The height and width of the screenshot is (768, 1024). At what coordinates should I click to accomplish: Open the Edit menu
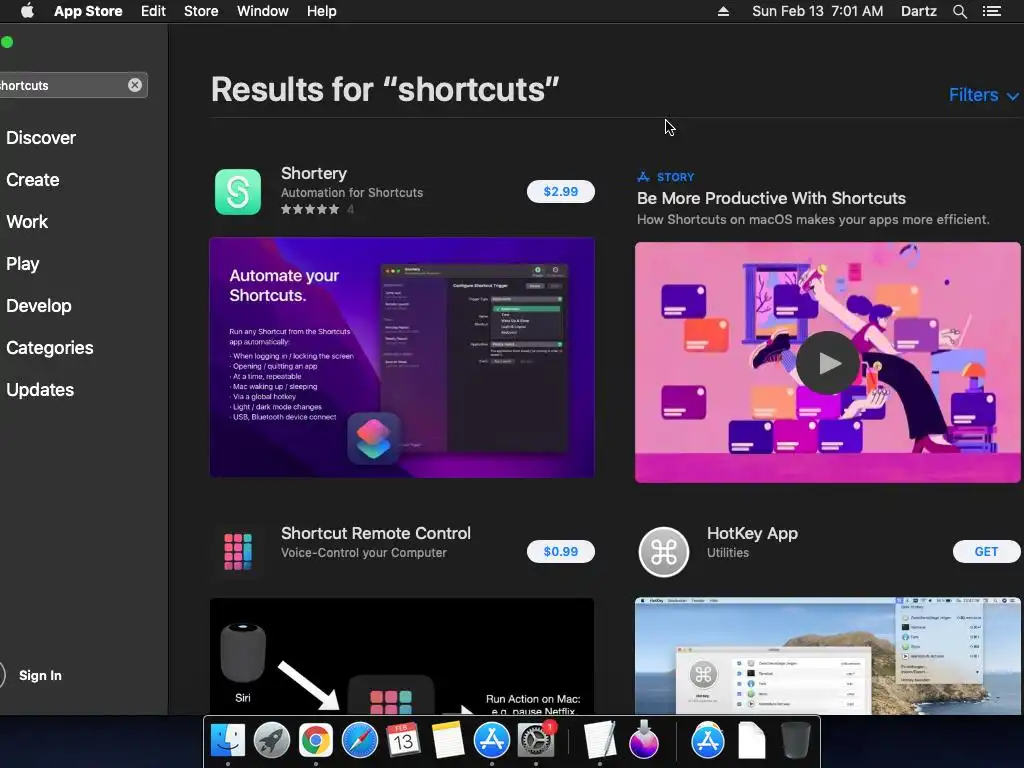[x=153, y=11]
